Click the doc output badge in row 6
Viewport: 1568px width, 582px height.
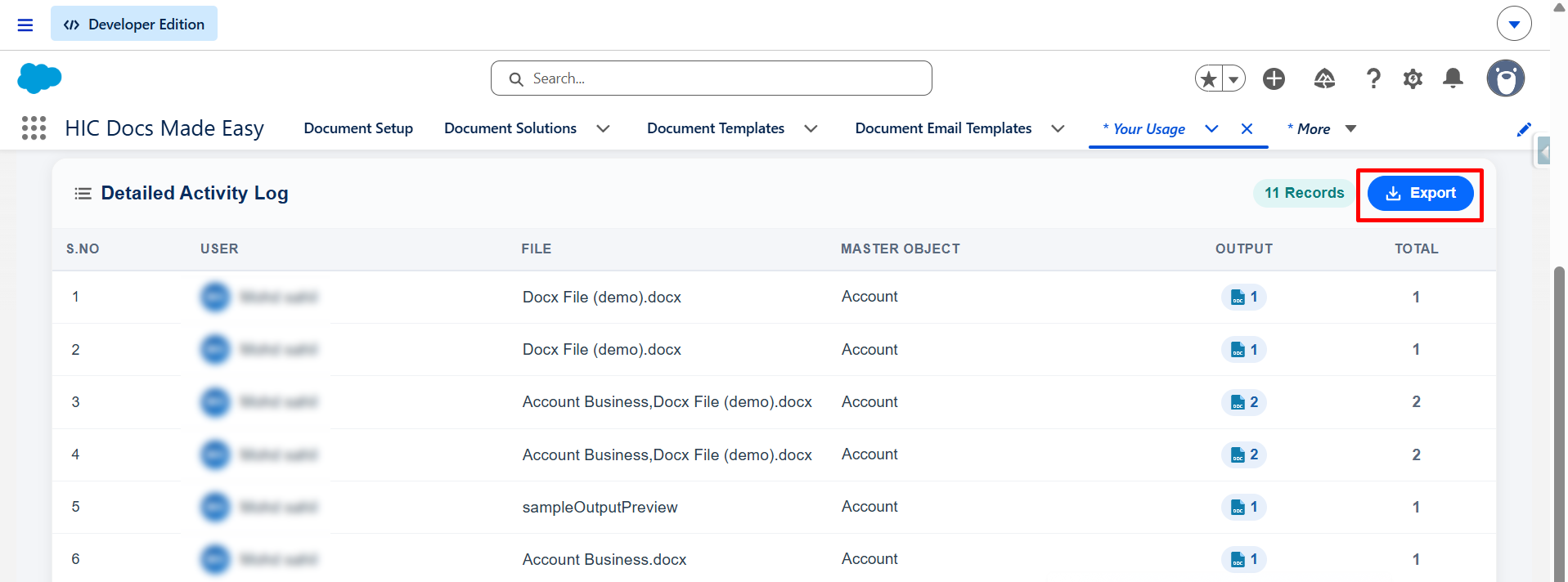point(1244,559)
